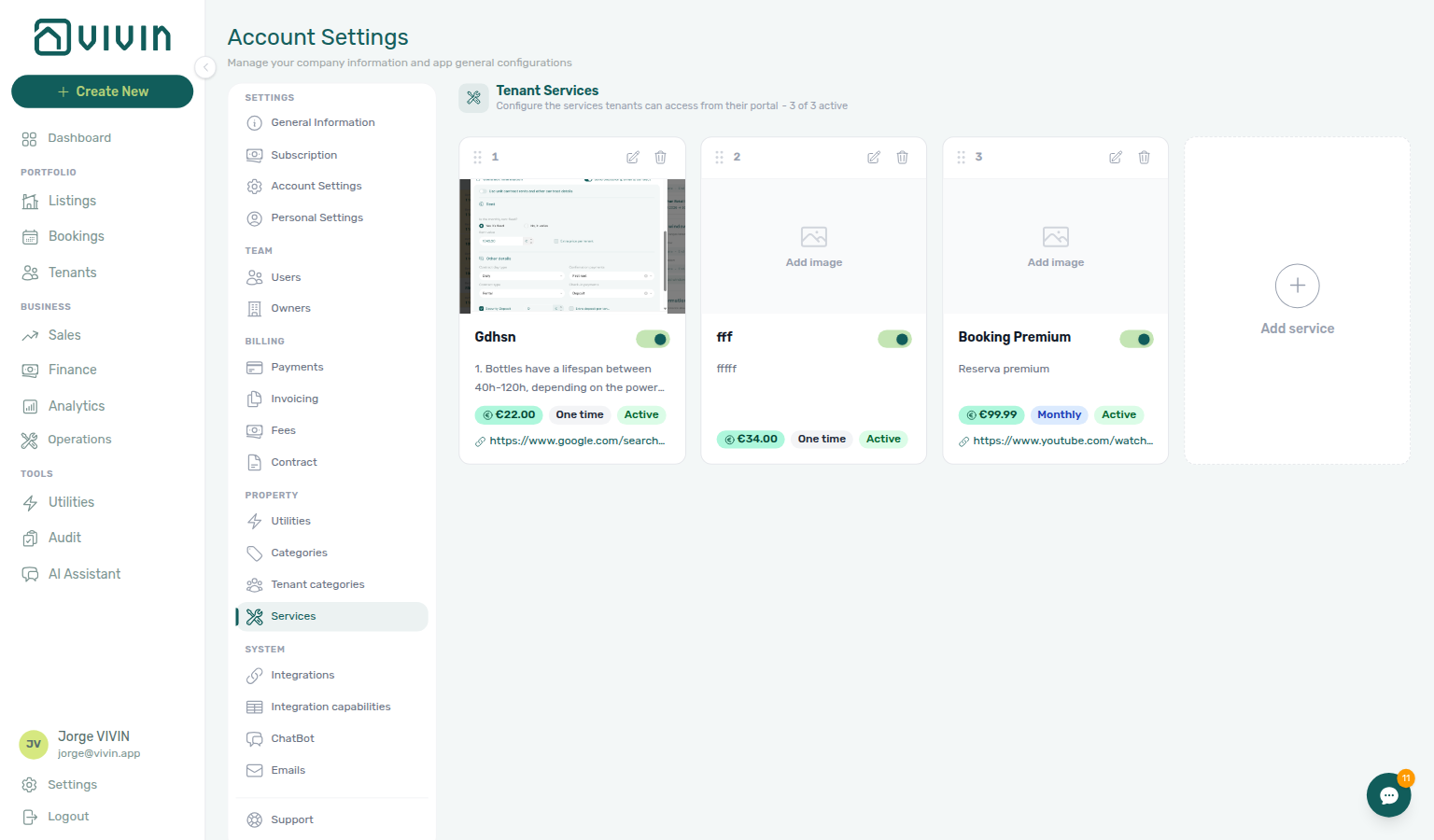Viewport: 1434px width, 840px height.
Task: Open the Gdhsn google.com search link
Action: tap(577, 441)
